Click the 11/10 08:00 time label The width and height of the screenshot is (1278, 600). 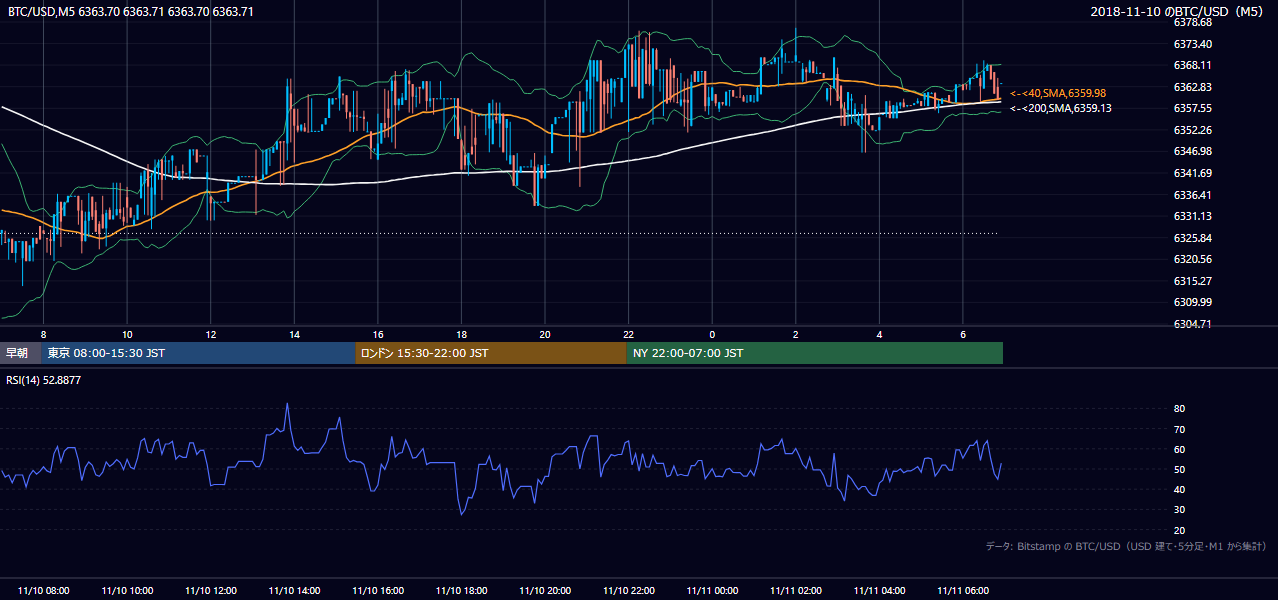coord(43,591)
